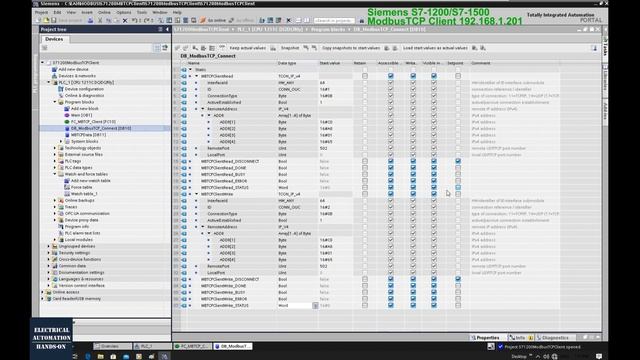Collapse the MBTCPSendRead struct row
The image size is (640, 360).
click(196, 76)
